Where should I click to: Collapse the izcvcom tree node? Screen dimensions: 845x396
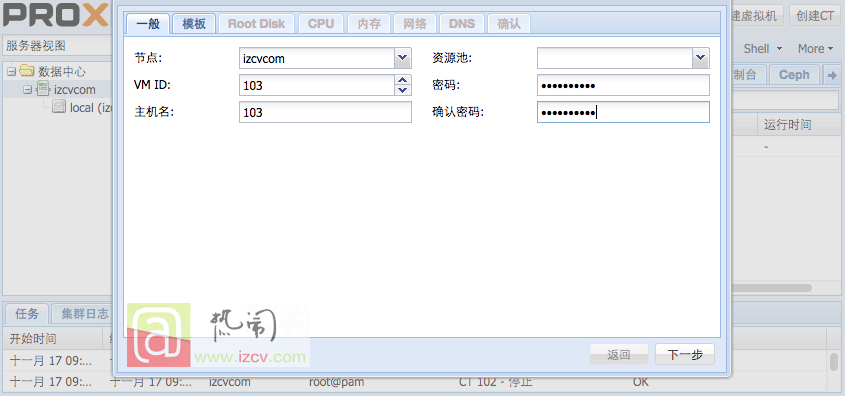tap(27, 89)
